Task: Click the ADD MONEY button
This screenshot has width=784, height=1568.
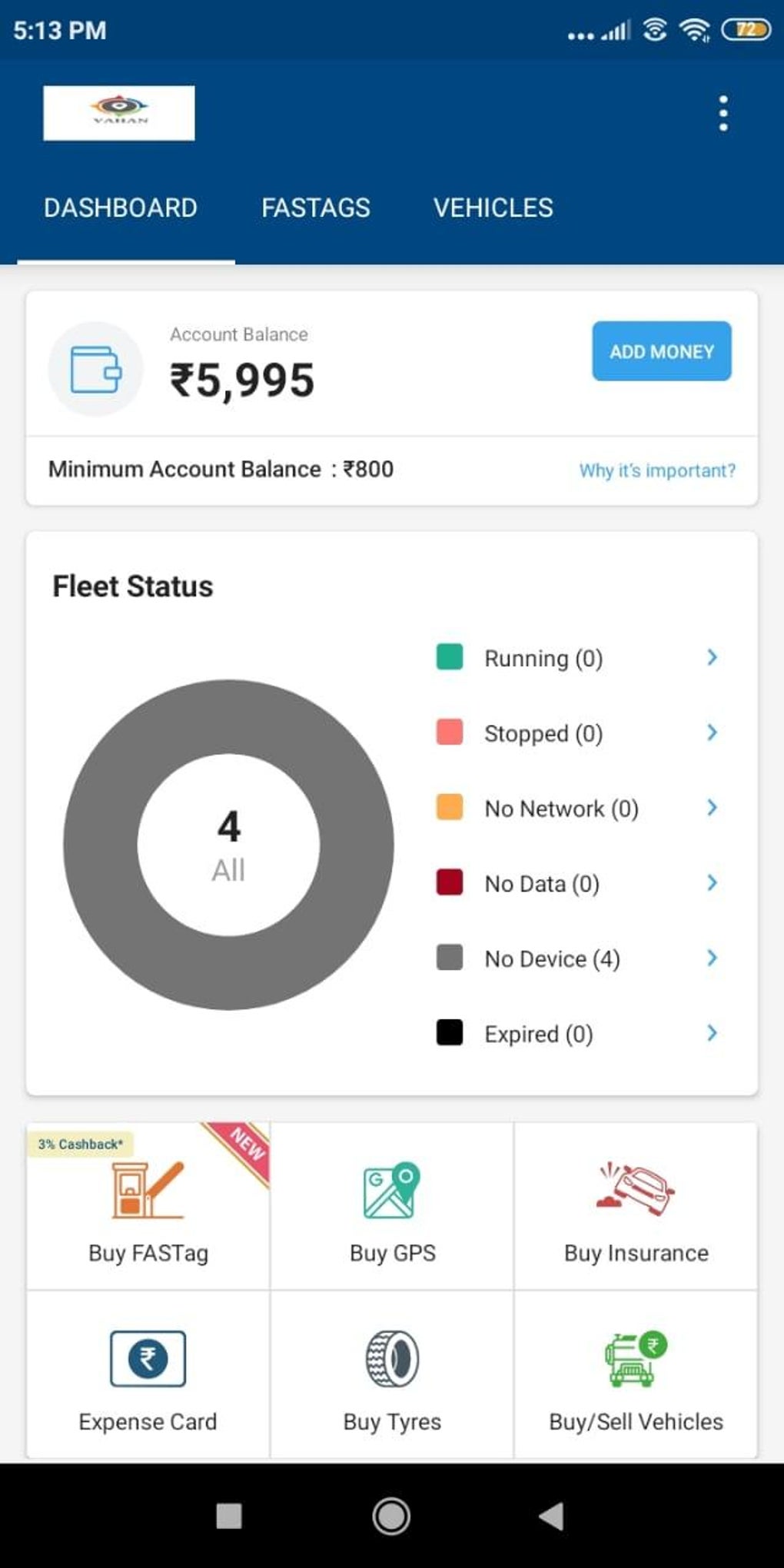Action: [x=661, y=351]
